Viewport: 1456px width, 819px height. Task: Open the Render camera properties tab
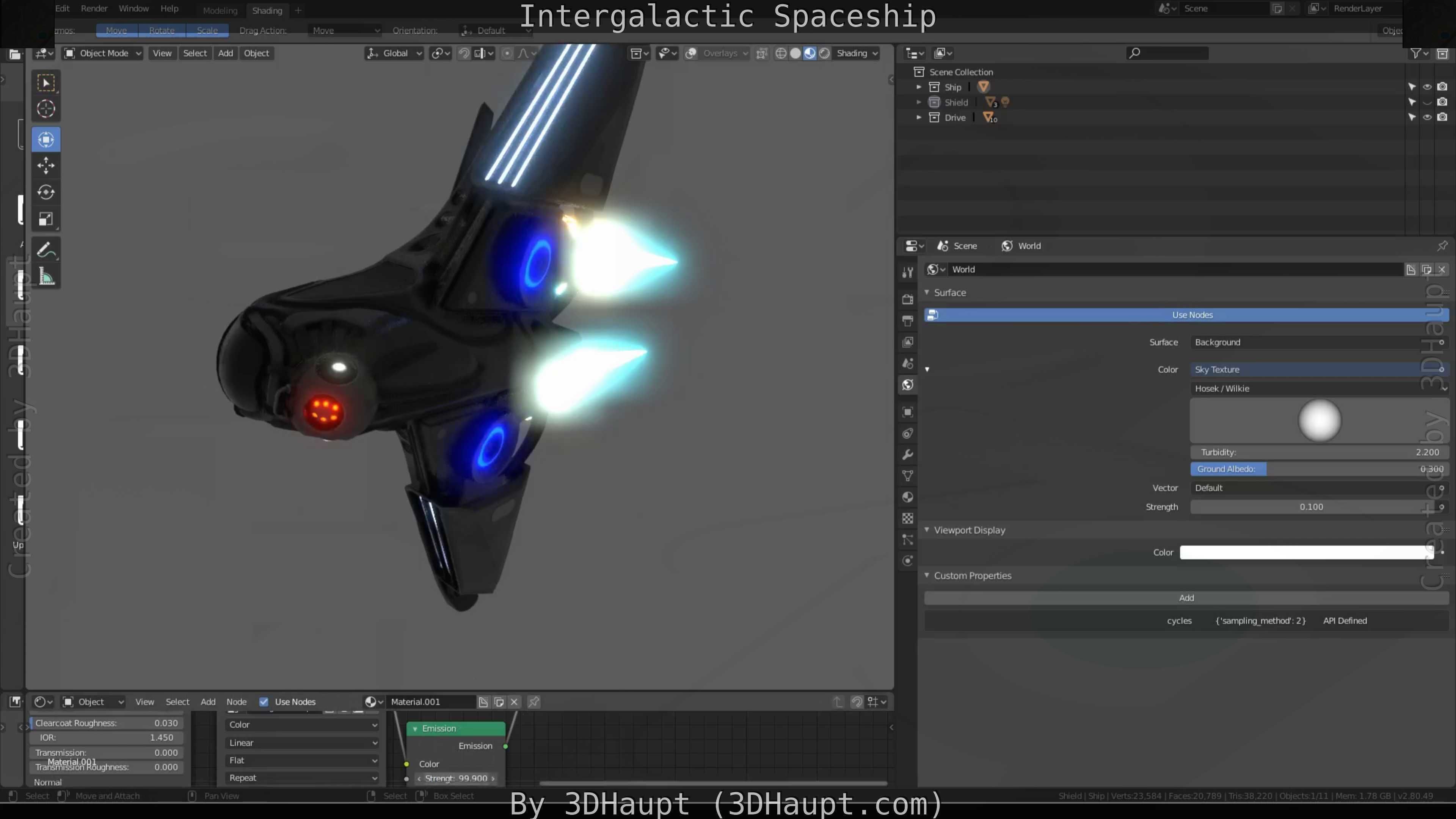908,300
